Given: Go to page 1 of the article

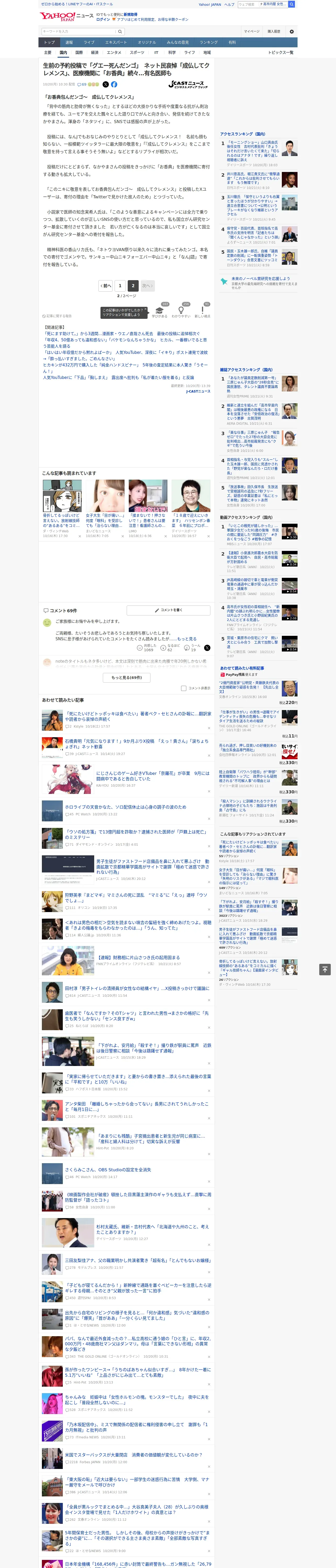Looking at the screenshot, I should [120, 285].
